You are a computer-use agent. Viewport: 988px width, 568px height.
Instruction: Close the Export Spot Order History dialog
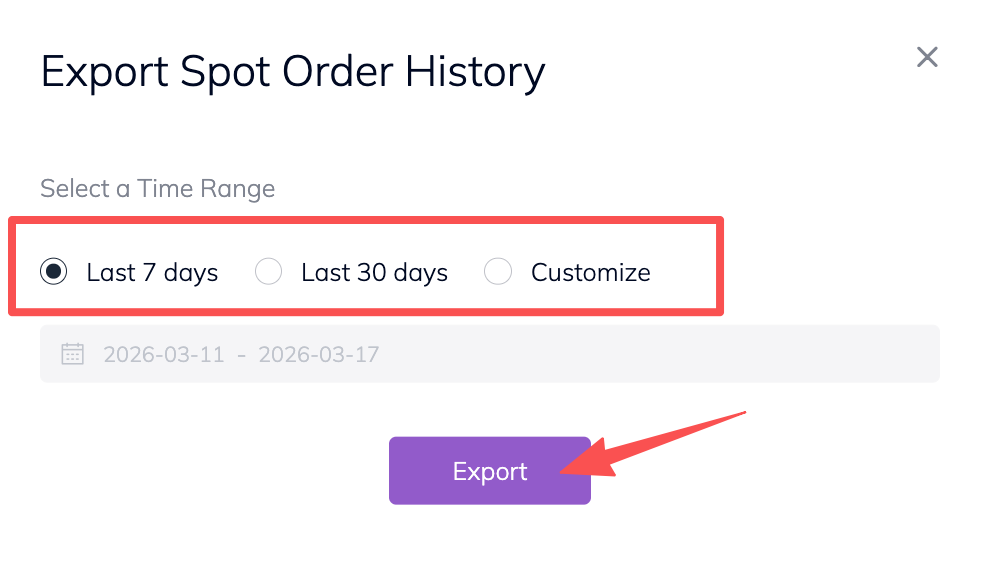click(927, 57)
